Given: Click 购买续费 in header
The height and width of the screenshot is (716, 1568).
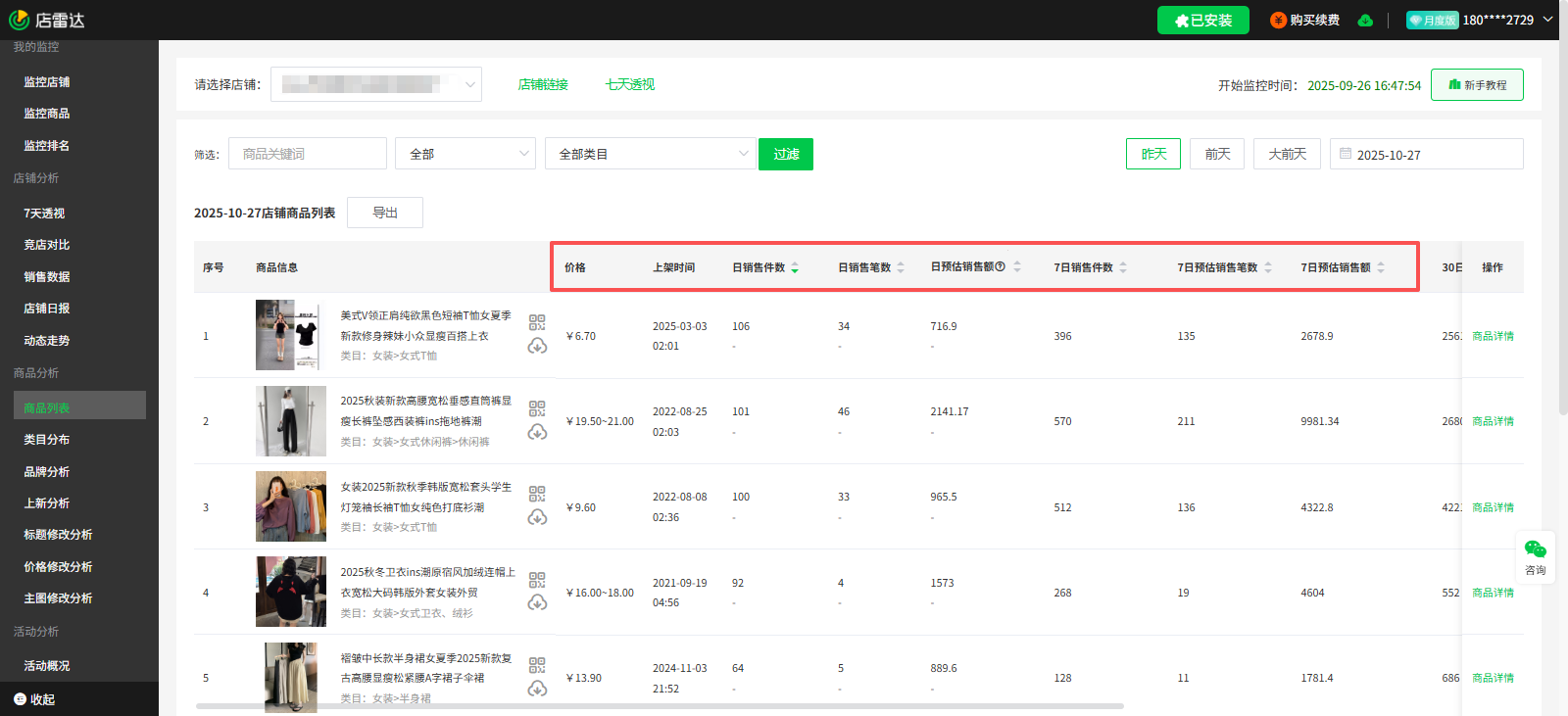Looking at the screenshot, I should [1305, 20].
